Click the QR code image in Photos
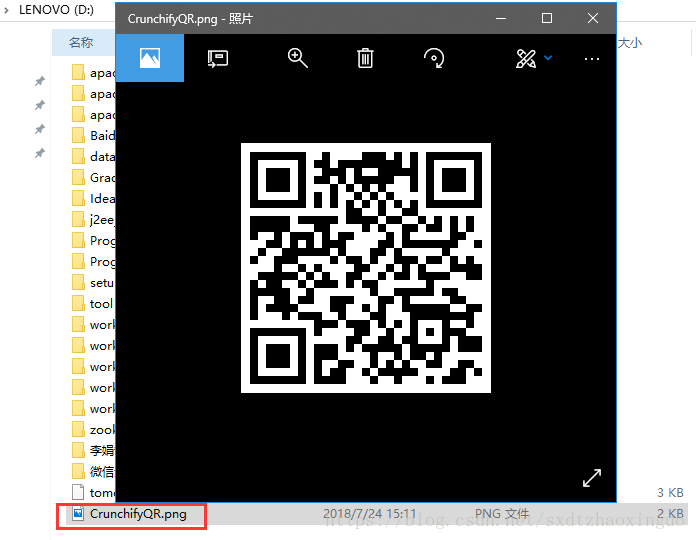 [x=366, y=268]
